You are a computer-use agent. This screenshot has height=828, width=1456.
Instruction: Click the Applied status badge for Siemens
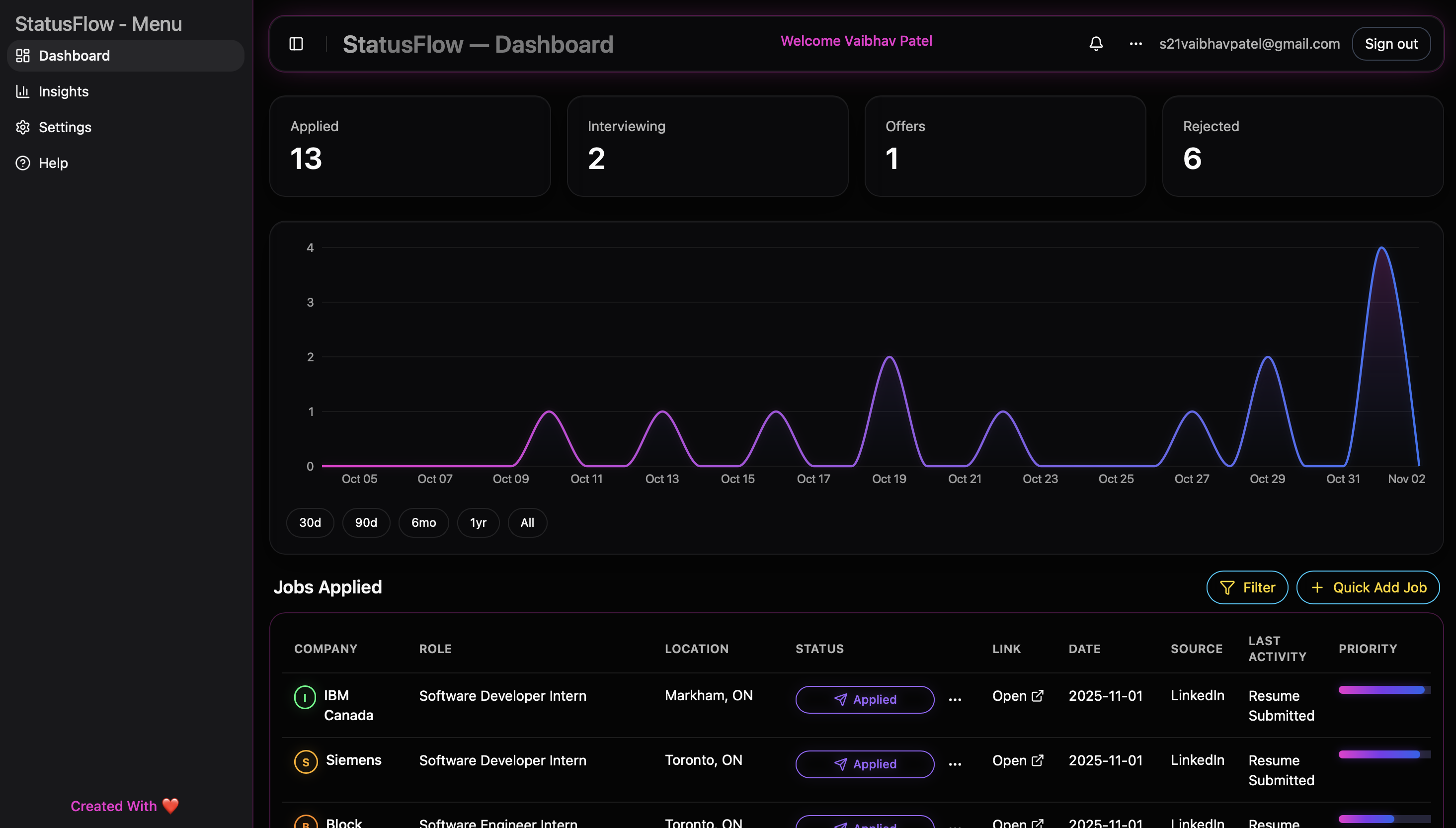coord(864,764)
